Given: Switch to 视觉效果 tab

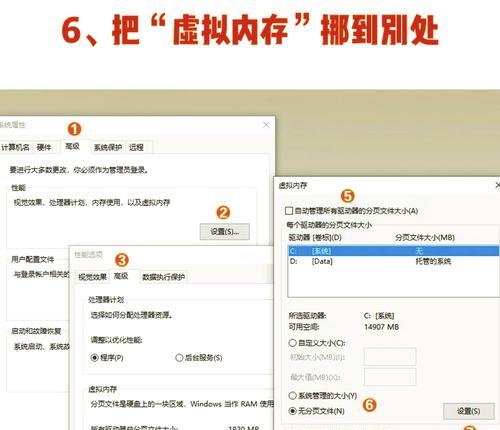Looking at the screenshot, I should click(92, 277).
